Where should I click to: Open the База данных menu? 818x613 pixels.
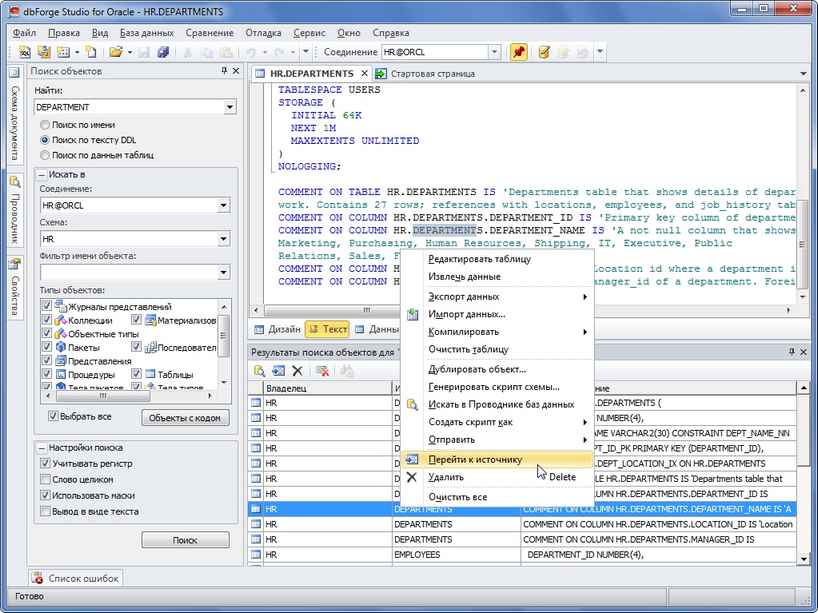[147, 33]
